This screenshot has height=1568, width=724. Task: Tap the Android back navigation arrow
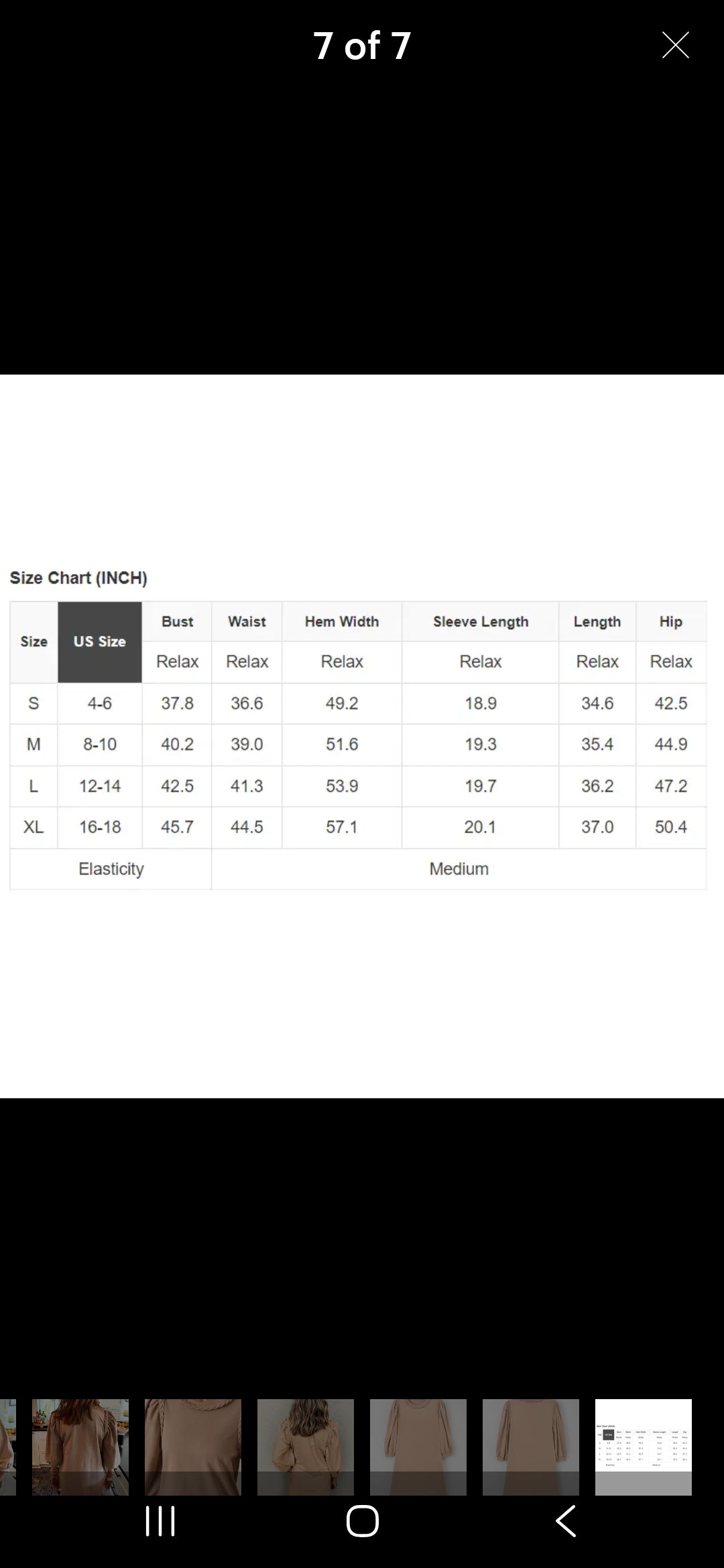coord(565,1520)
